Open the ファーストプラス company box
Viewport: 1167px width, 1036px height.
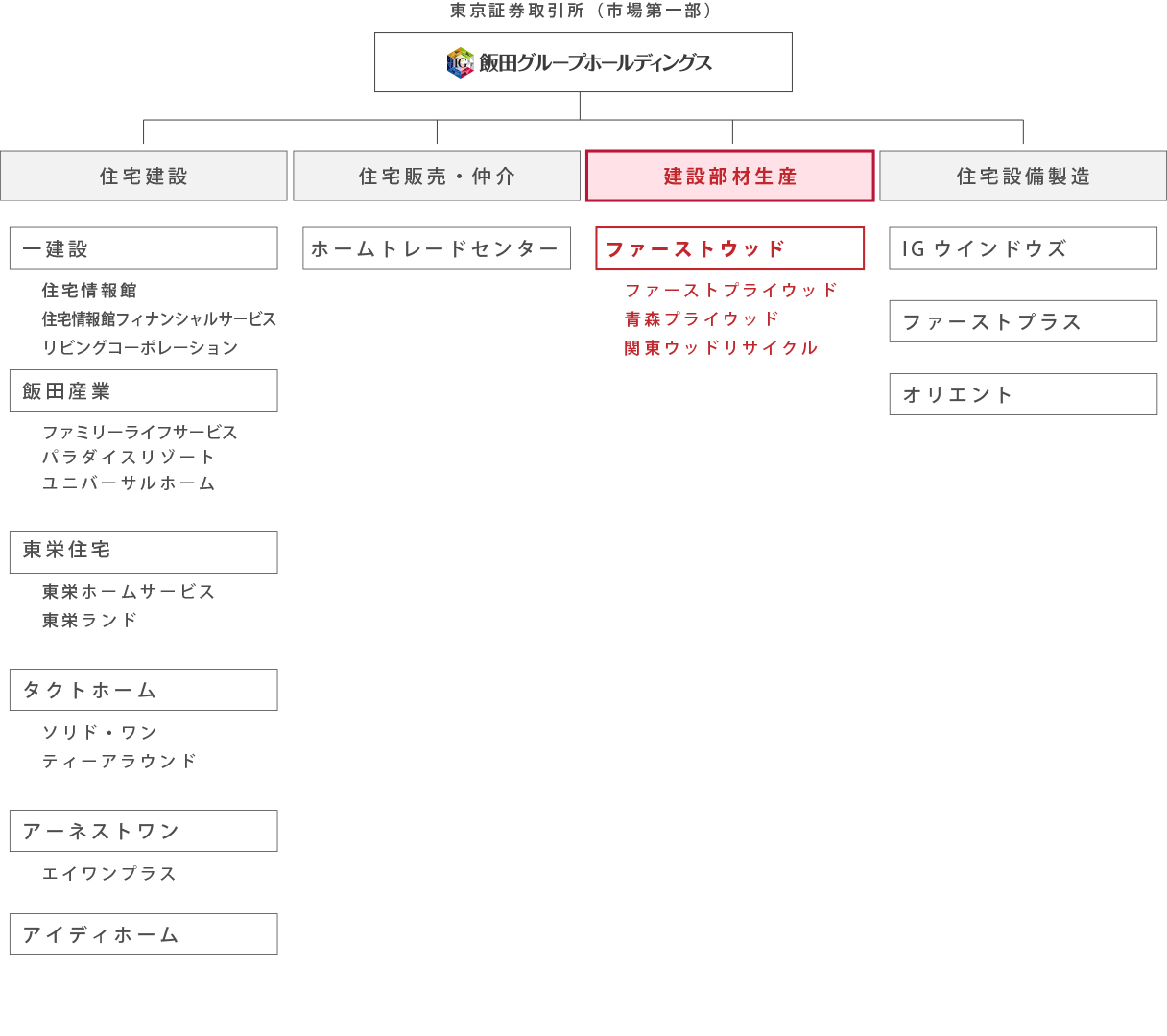click(1023, 321)
